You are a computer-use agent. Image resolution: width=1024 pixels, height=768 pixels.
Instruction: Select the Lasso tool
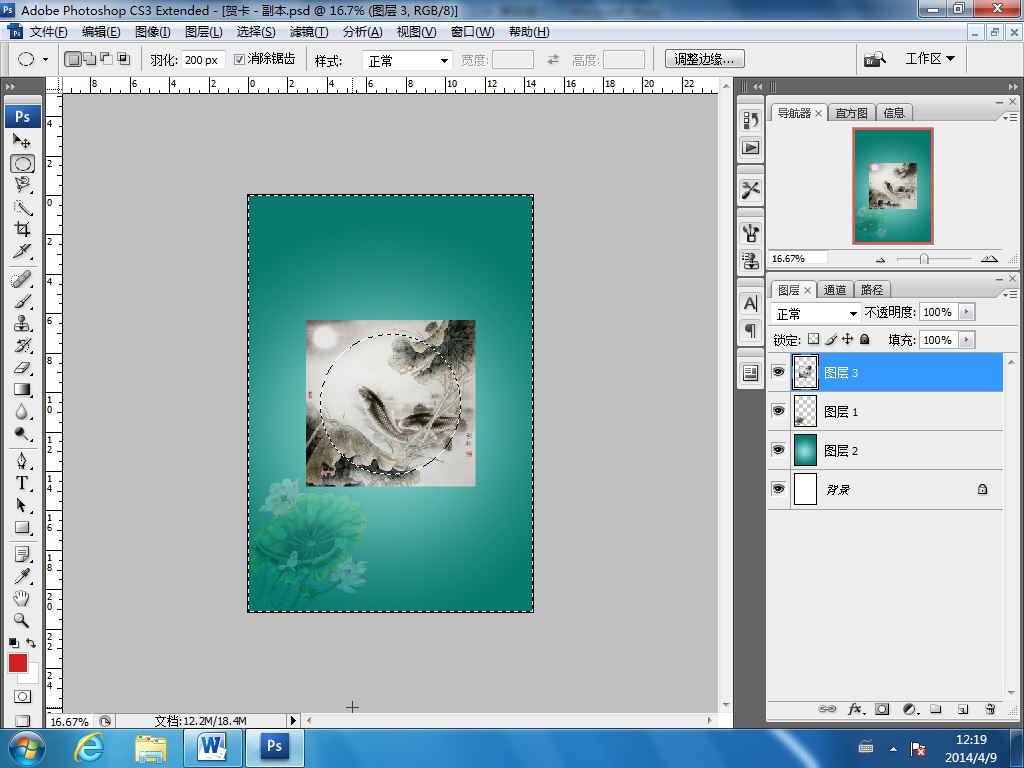22,185
